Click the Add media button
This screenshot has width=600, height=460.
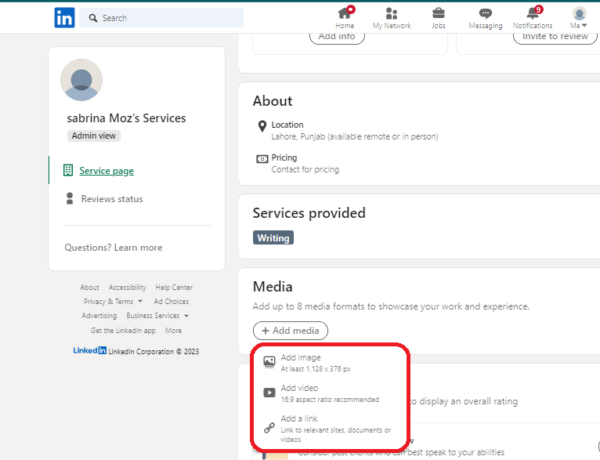click(x=290, y=331)
